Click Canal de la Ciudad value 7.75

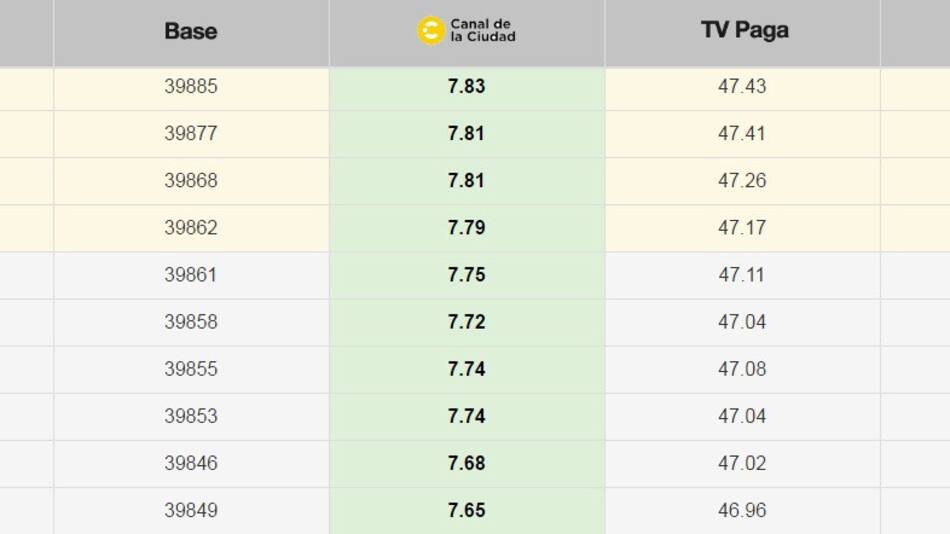point(467,275)
